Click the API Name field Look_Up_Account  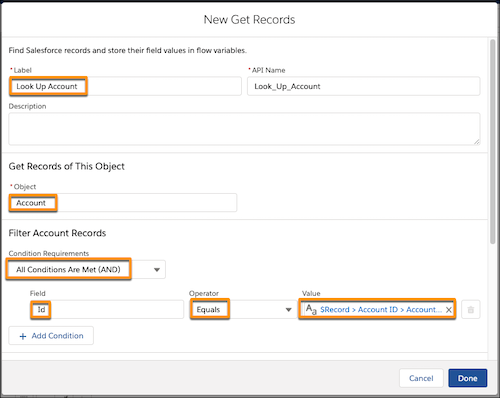pyautogui.click(x=363, y=86)
